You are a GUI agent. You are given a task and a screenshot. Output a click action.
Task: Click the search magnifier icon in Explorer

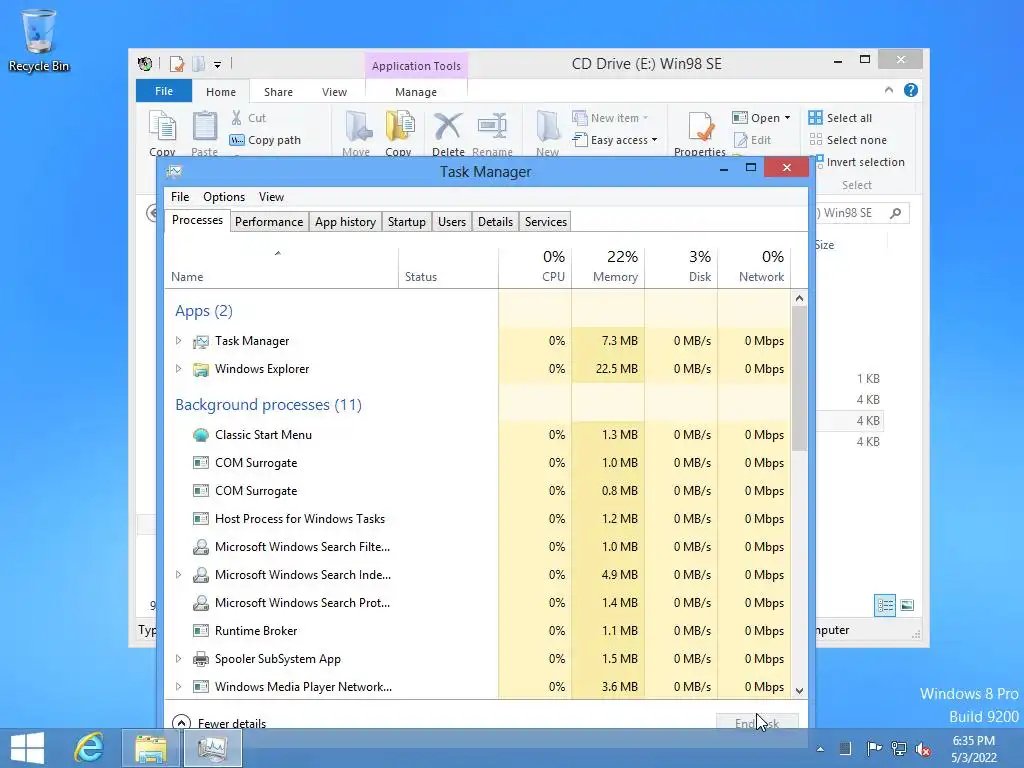tap(896, 213)
